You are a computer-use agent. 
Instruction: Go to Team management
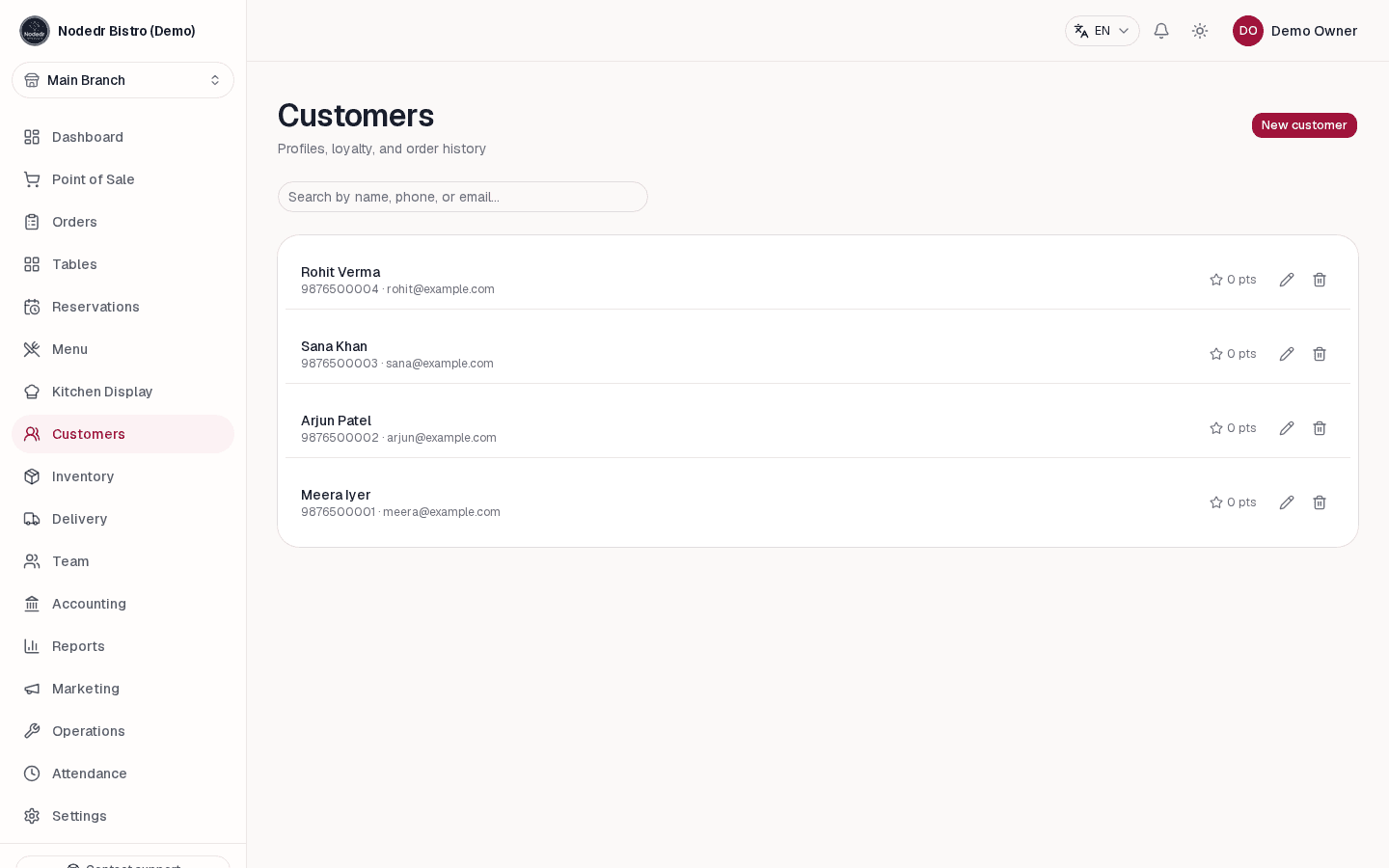click(123, 561)
